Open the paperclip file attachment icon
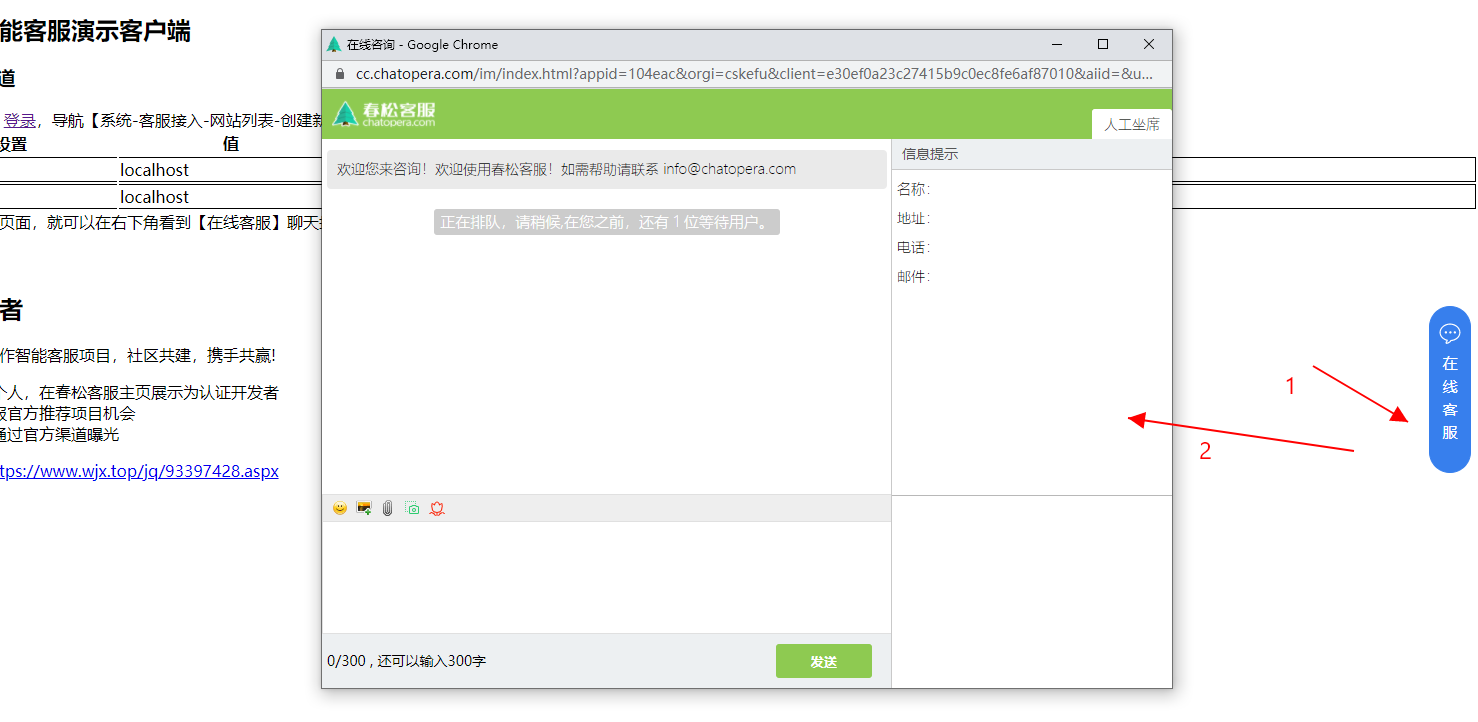 click(387, 509)
